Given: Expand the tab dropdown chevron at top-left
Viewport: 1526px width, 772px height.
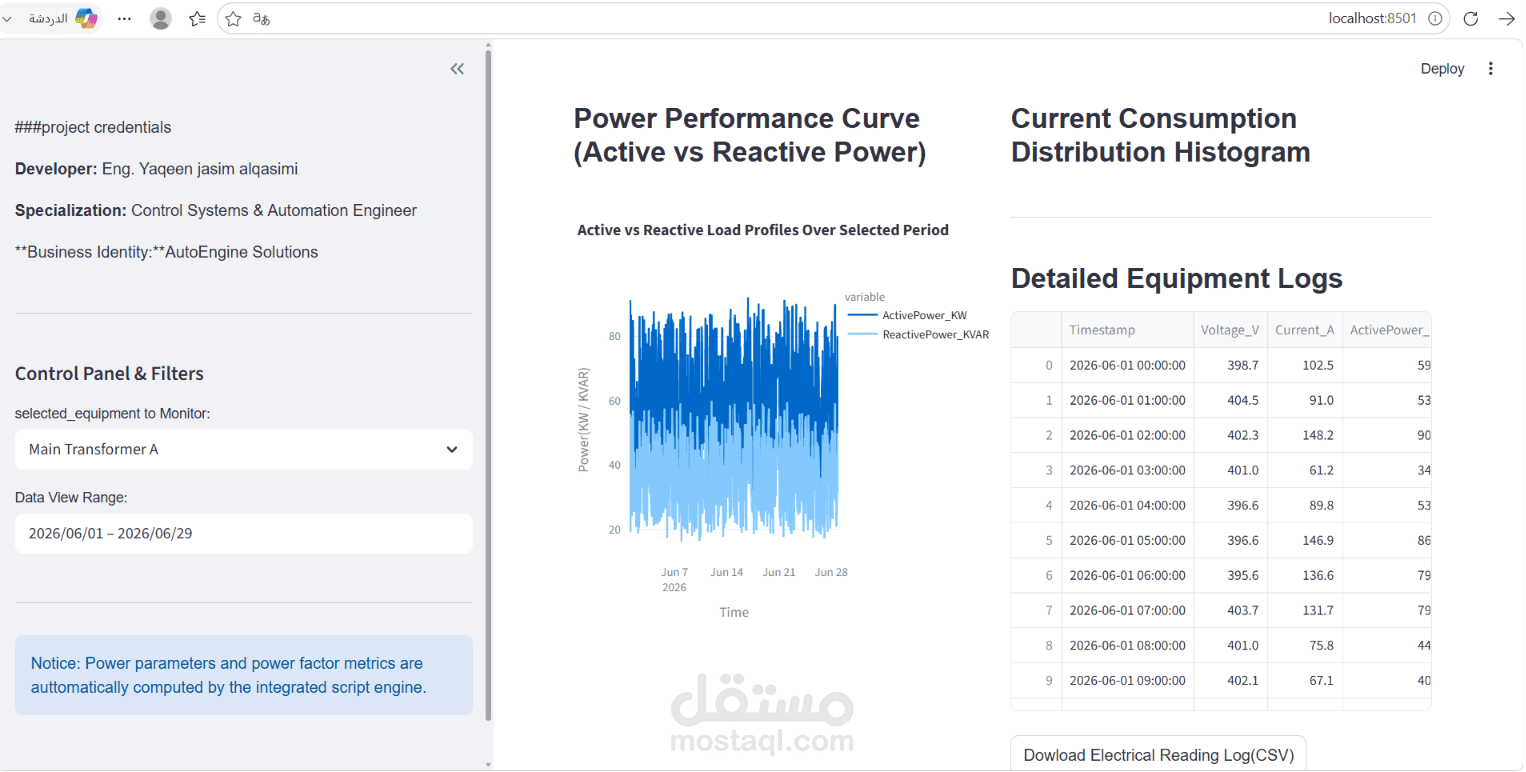Looking at the screenshot, I should [x=7, y=19].
